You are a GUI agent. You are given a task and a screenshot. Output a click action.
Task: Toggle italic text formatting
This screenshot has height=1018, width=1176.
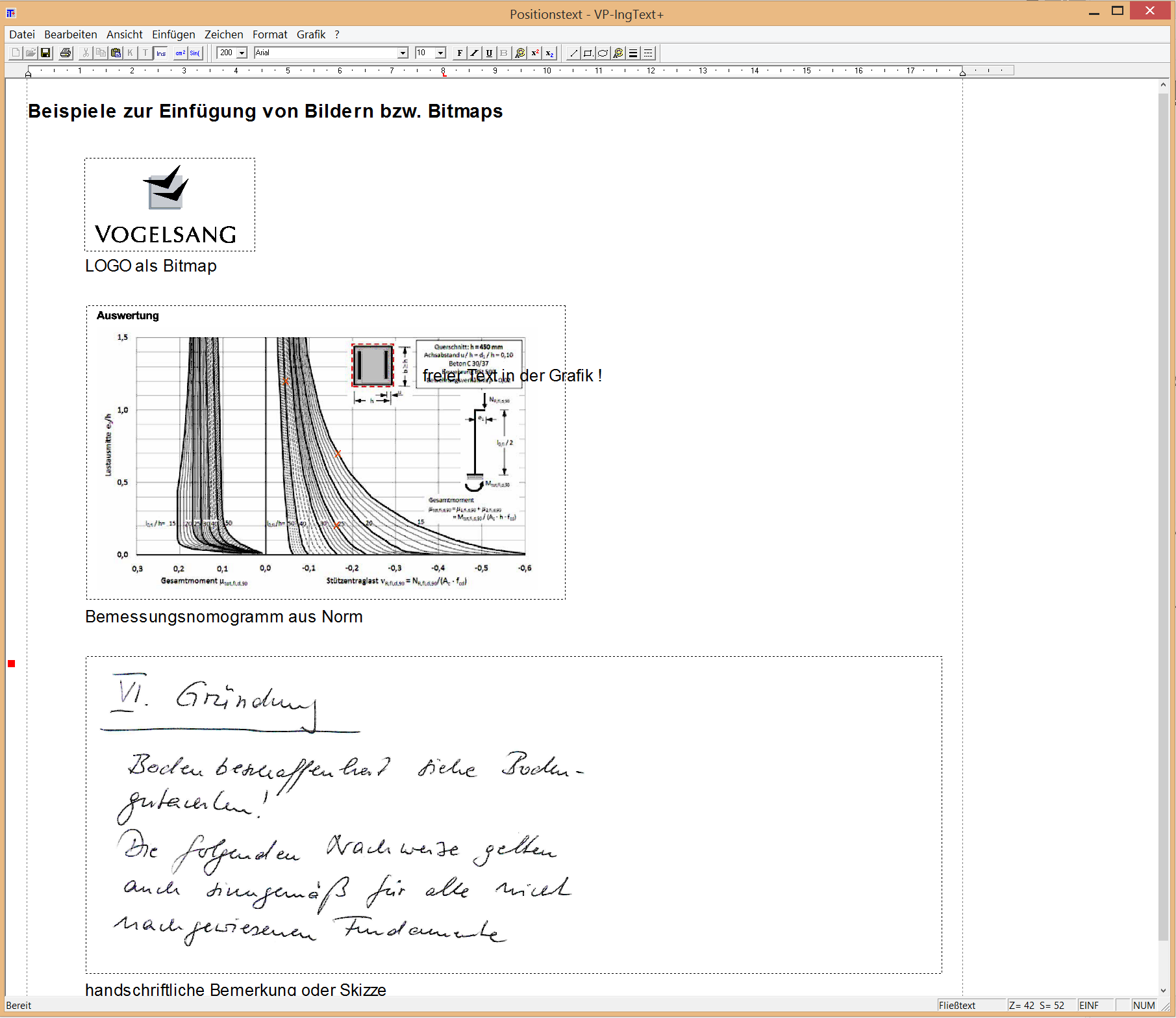point(475,53)
